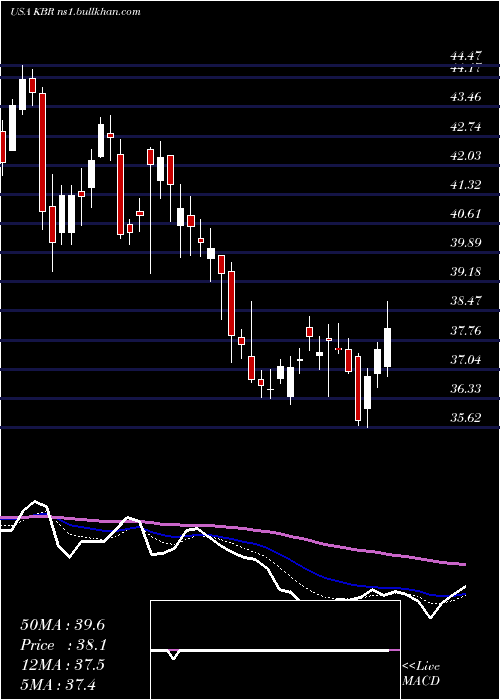500x700 pixels.
Task: Click the pink 50MA line at right end
Action: coord(460,564)
